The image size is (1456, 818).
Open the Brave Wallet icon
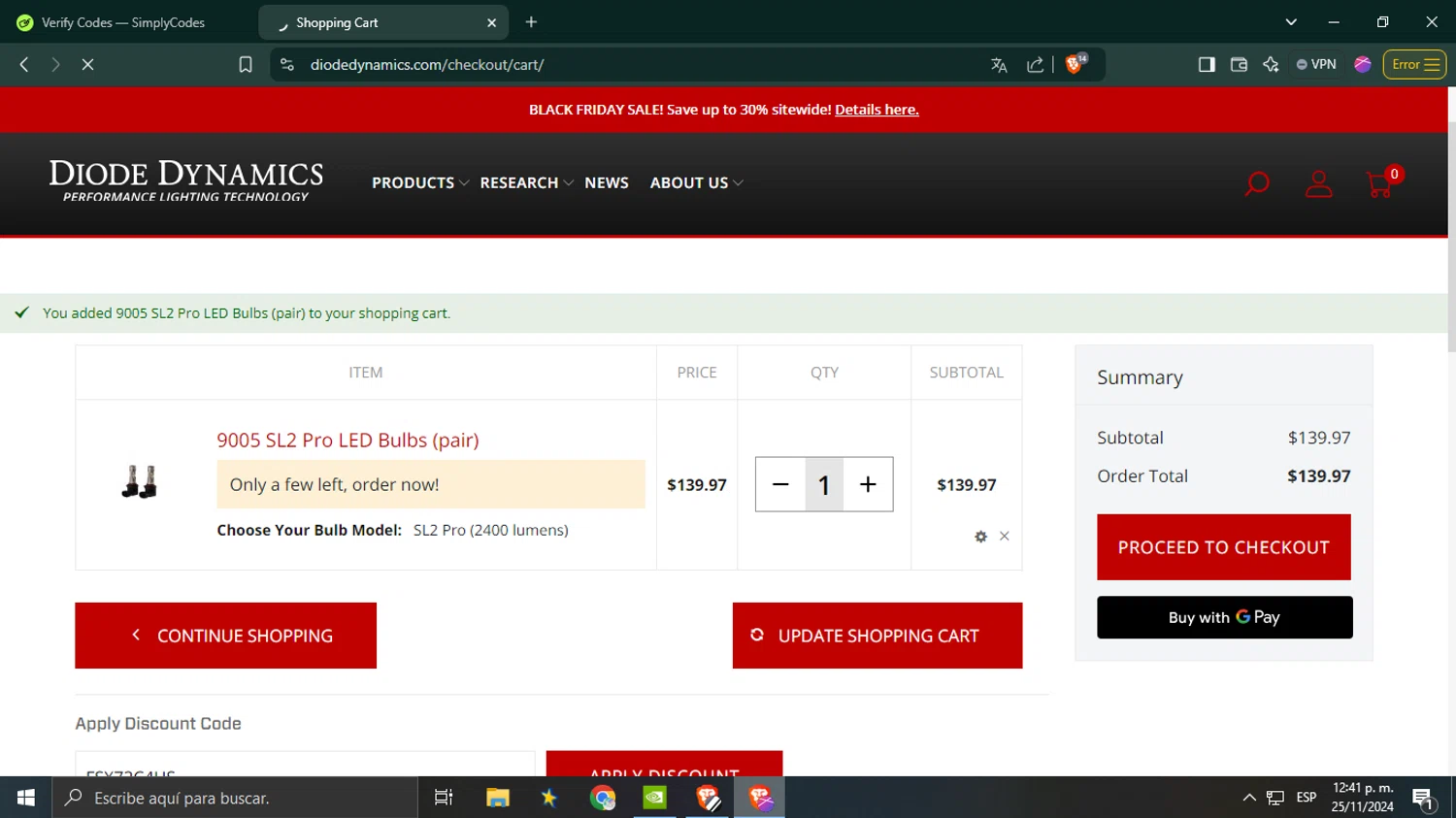(x=1239, y=65)
